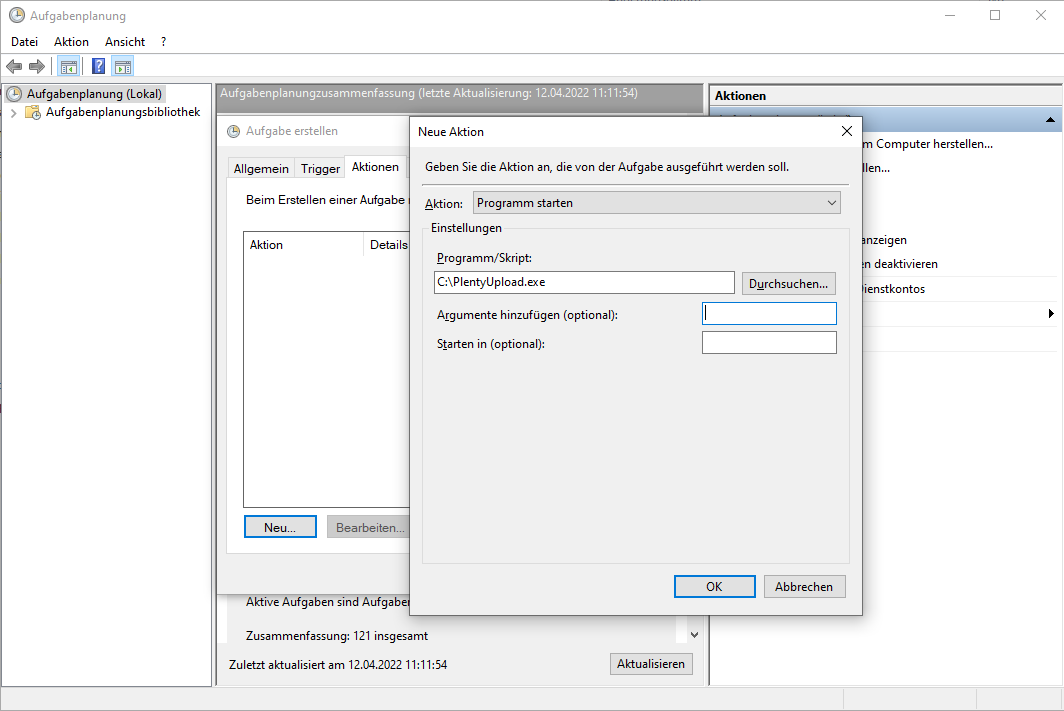Image resolution: width=1064 pixels, height=711 pixels.
Task: Click the clock icon beside Aufgabenplanung (Lokal)
Action: (x=14, y=94)
